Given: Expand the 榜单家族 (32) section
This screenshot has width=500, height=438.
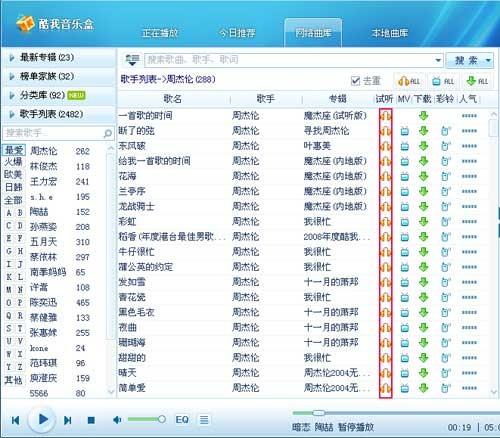Looking at the screenshot, I should 59,76.
